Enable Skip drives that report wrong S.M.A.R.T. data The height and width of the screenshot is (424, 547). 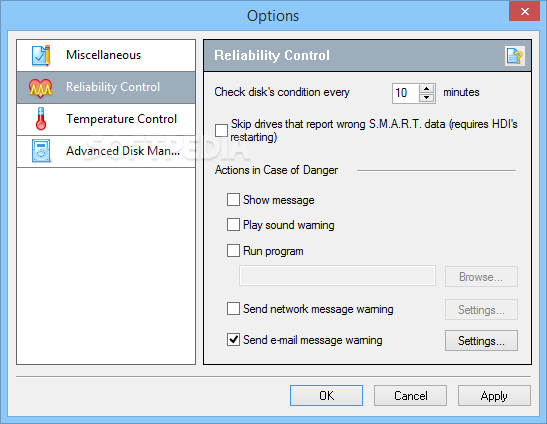[221, 131]
